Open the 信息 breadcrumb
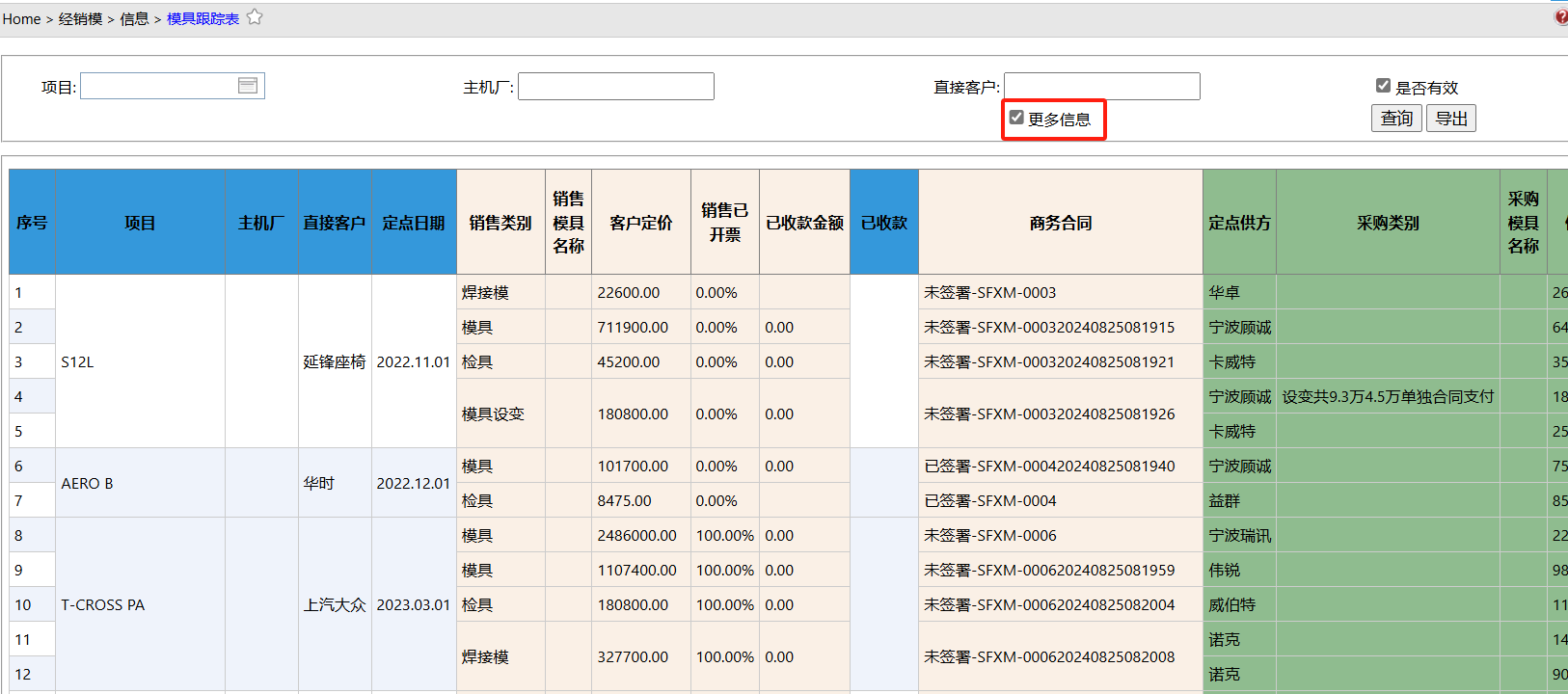 pyautogui.click(x=134, y=19)
